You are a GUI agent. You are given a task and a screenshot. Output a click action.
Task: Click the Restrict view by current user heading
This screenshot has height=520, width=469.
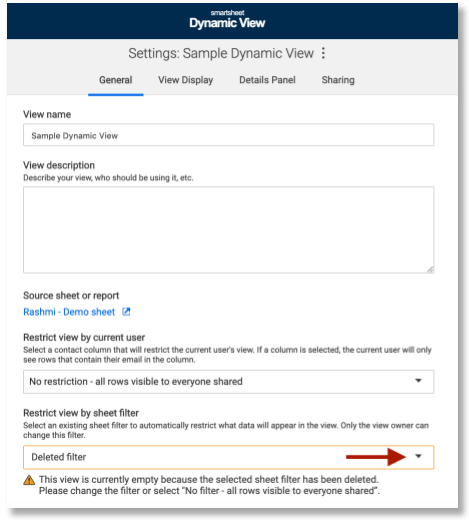[84, 338]
